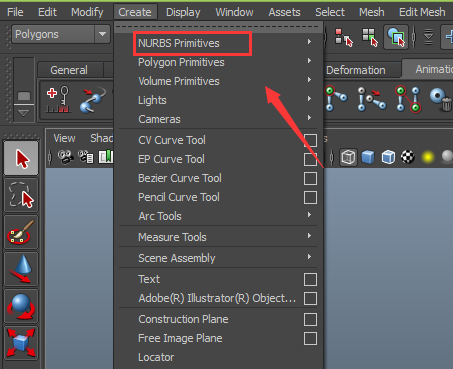Click the Joint tool shelf icon
This screenshot has height=369, width=453.
tap(336, 99)
